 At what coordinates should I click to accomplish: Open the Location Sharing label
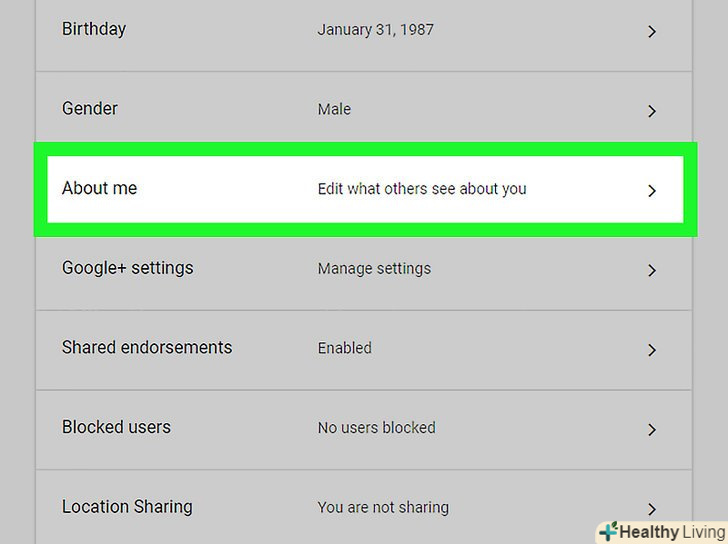(x=127, y=507)
